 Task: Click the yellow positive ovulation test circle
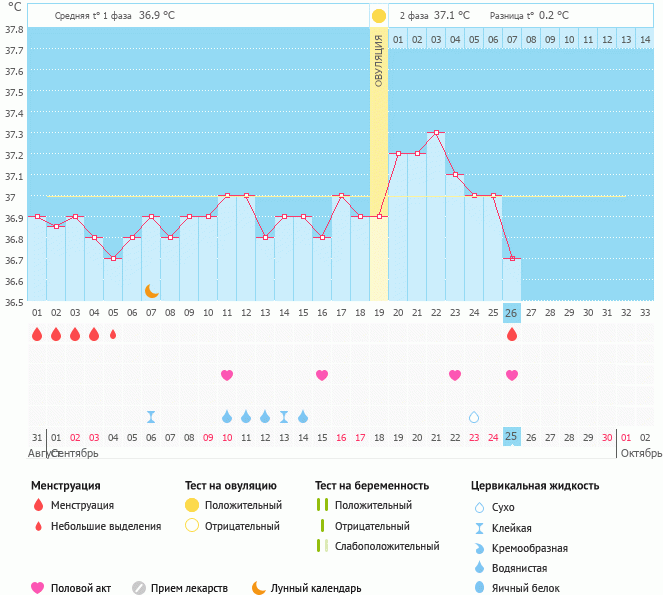(379, 16)
